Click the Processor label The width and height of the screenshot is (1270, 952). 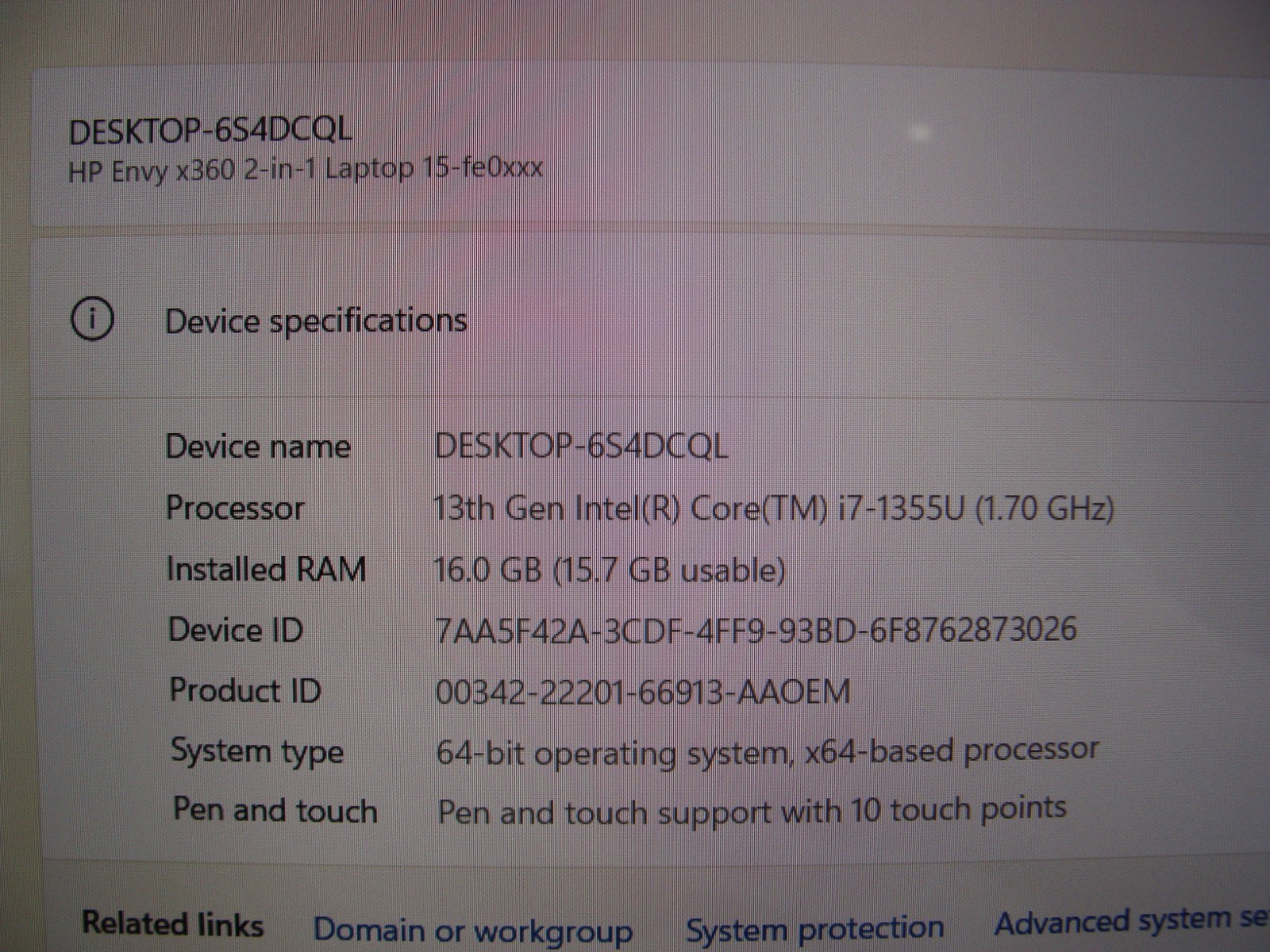click(235, 508)
